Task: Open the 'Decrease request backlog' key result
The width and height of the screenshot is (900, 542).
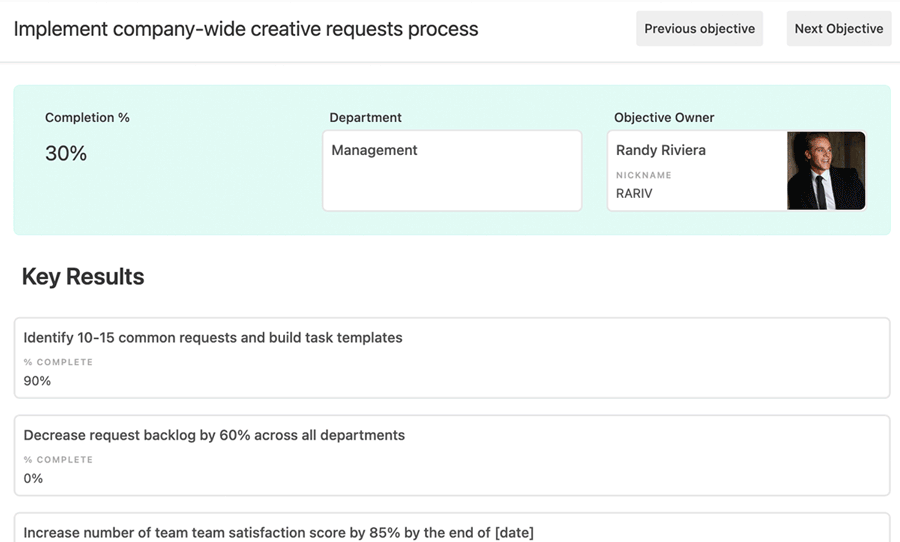Action: point(214,436)
